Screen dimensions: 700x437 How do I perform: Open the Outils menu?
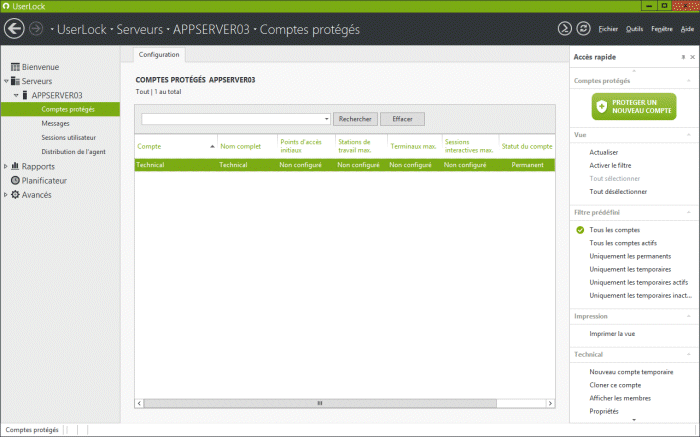pyautogui.click(x=634, y=29)
